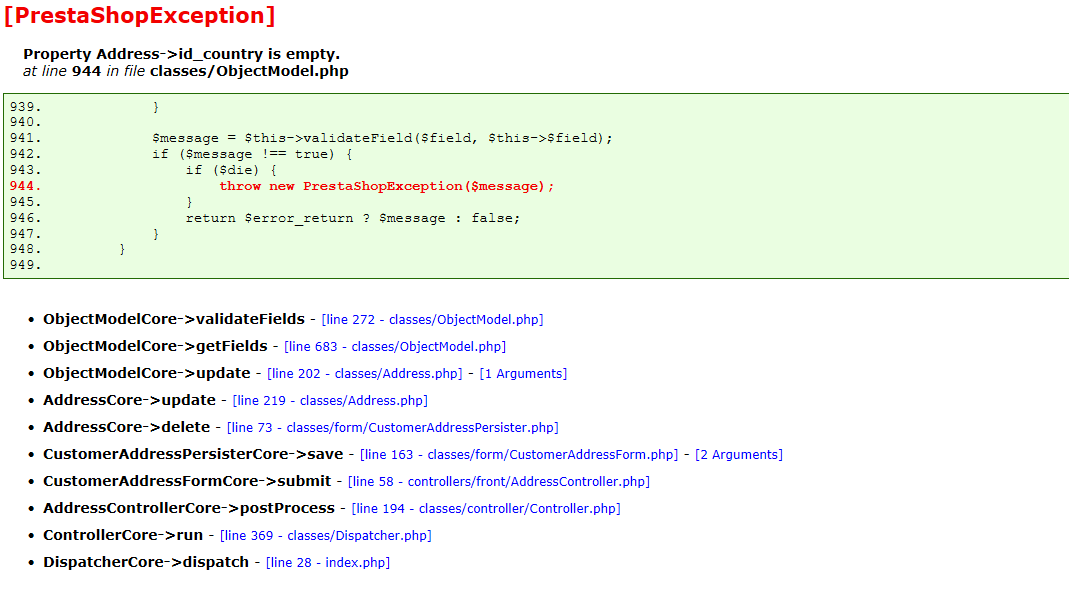The image size is (1069, 614).
Task: Select the 'Property Address->id_country is empty' message
Action: pos(181,55)
